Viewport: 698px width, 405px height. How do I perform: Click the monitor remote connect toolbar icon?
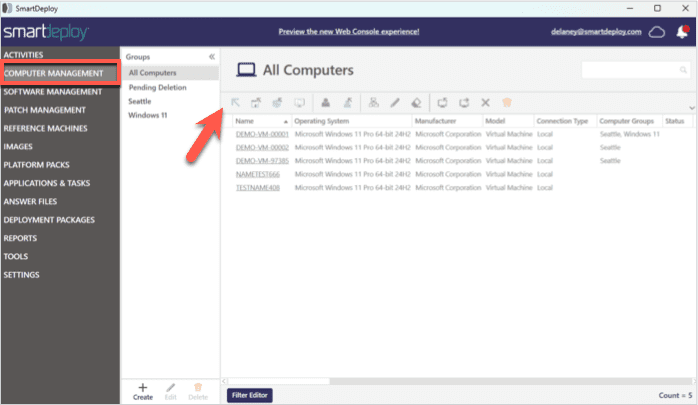[x=299, y=103]
